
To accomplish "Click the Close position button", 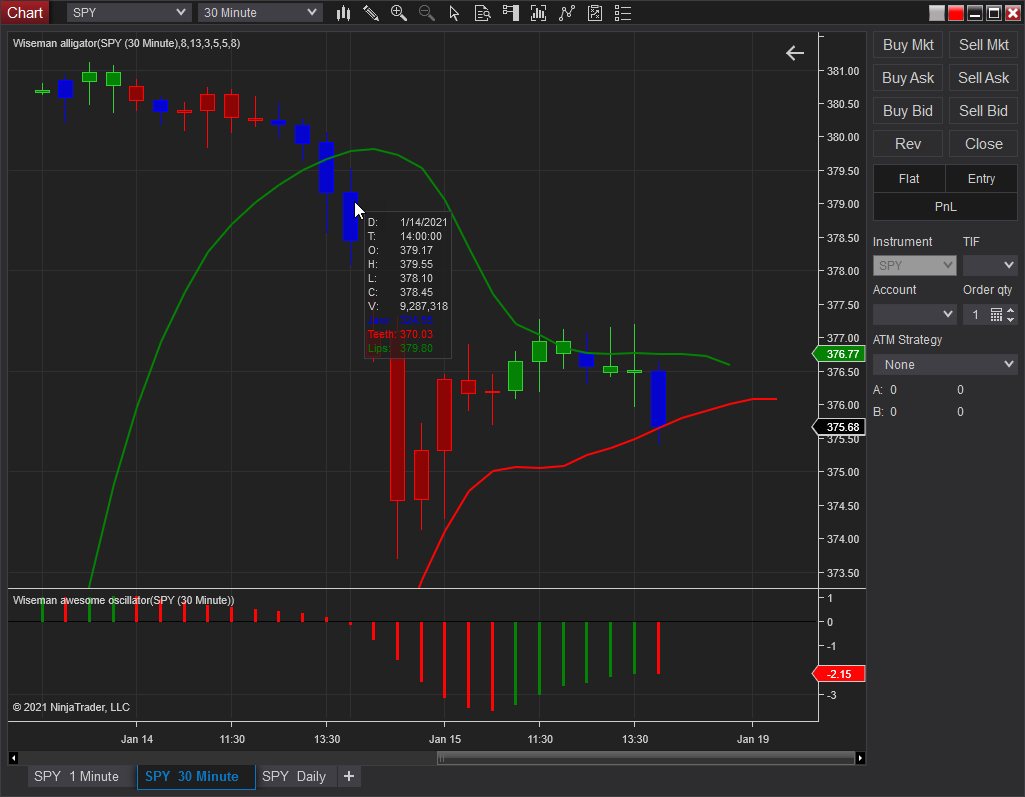I will (x=983, y=144).
